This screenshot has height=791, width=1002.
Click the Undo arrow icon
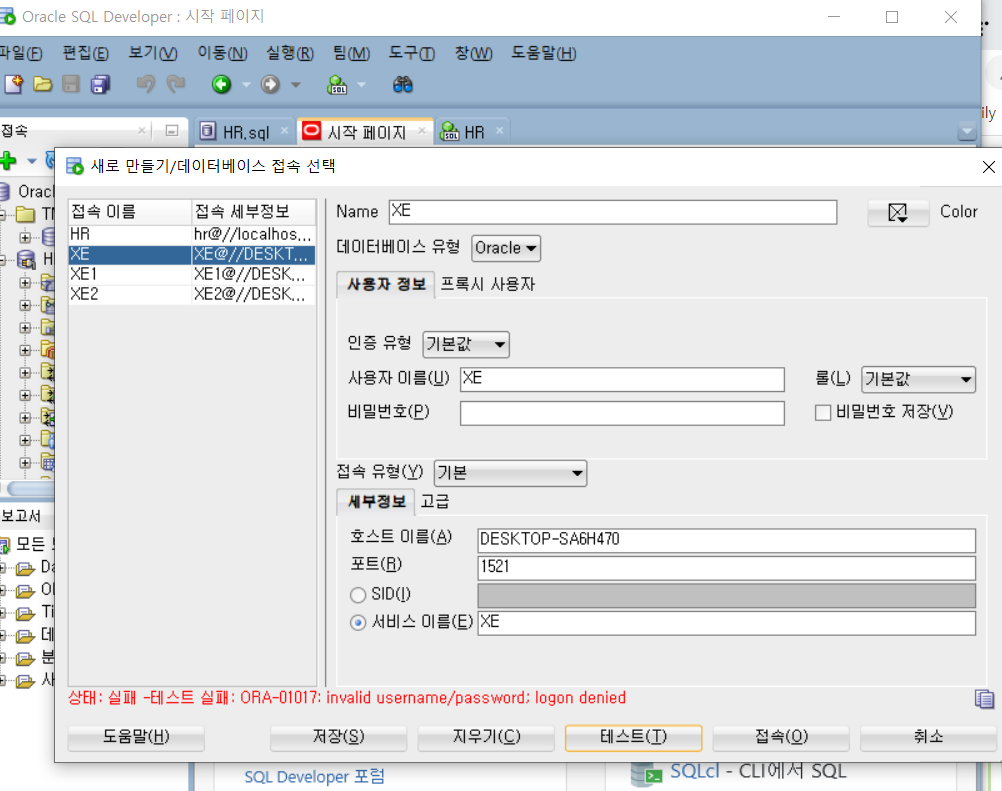point(146,84)
